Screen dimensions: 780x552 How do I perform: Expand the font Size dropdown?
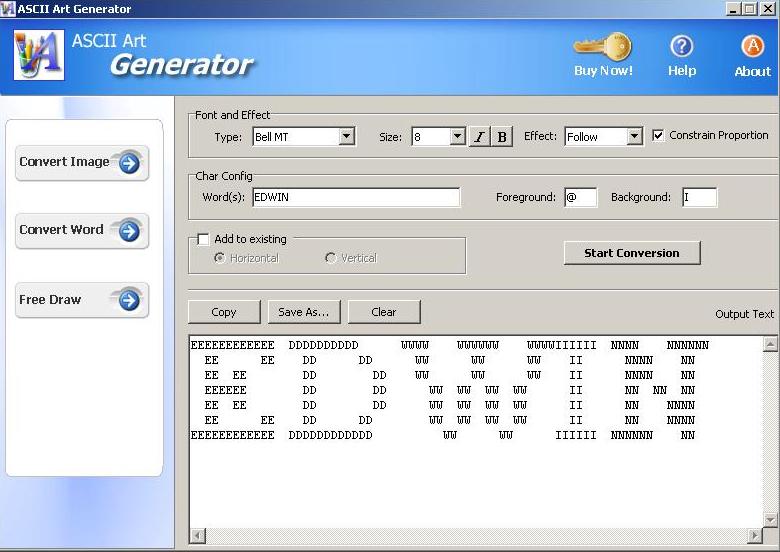457,136
